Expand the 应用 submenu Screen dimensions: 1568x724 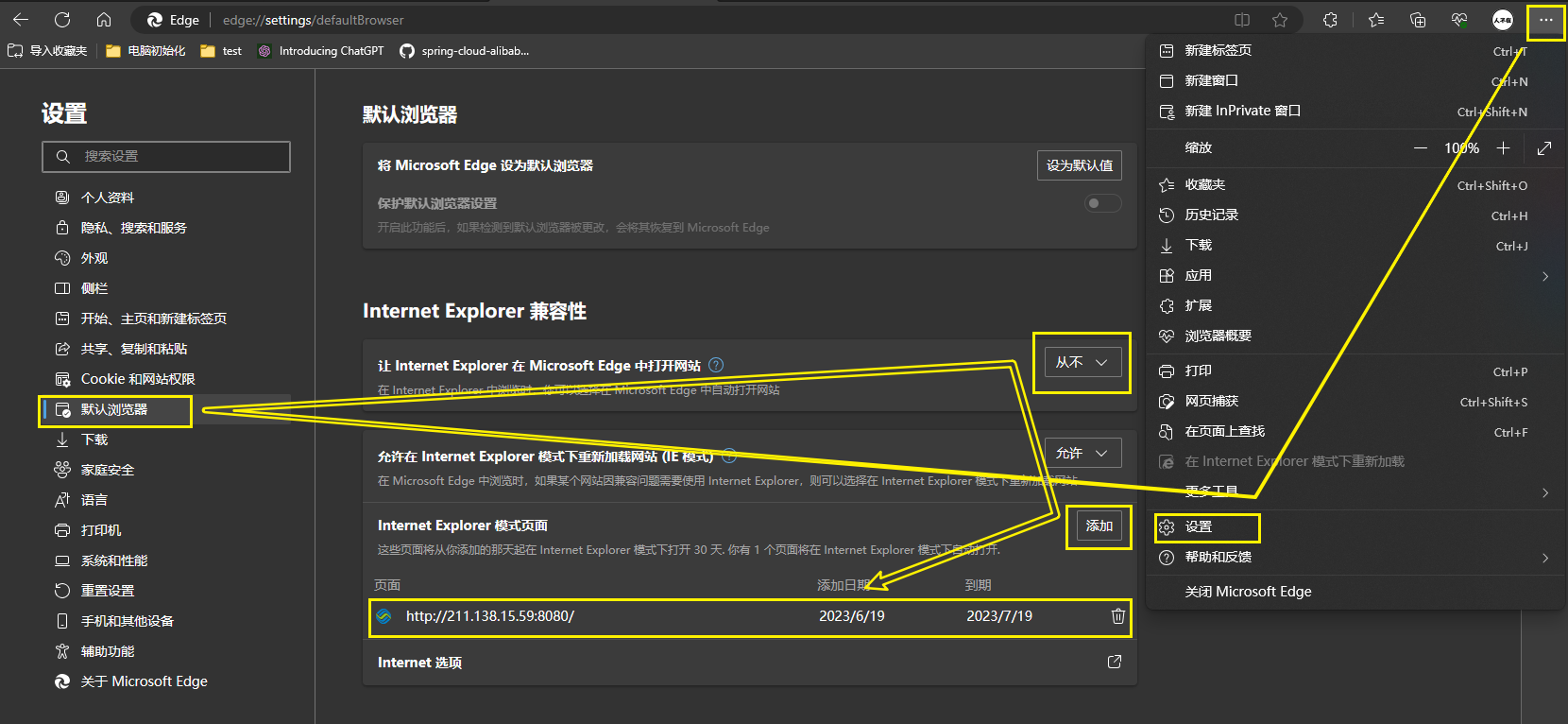coord(1545,276)
